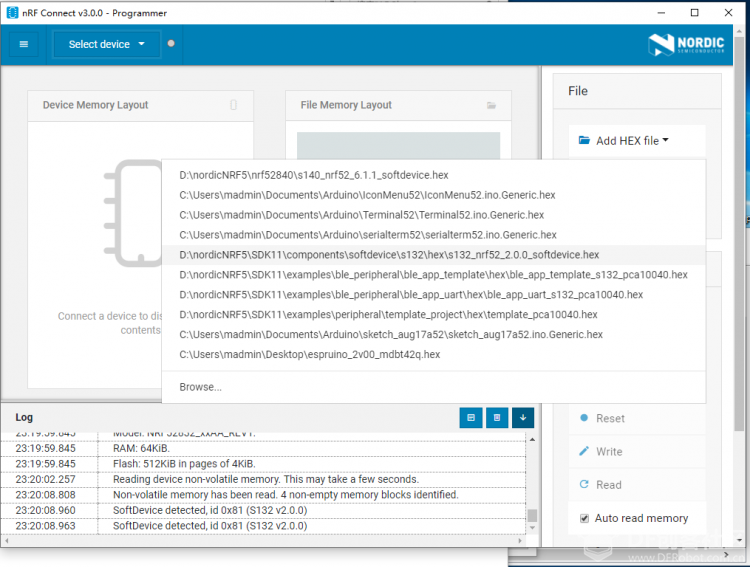The image size is (750, 567).
Task: Click the log horizontal scroll left arrow
Action: coord(6,541)
